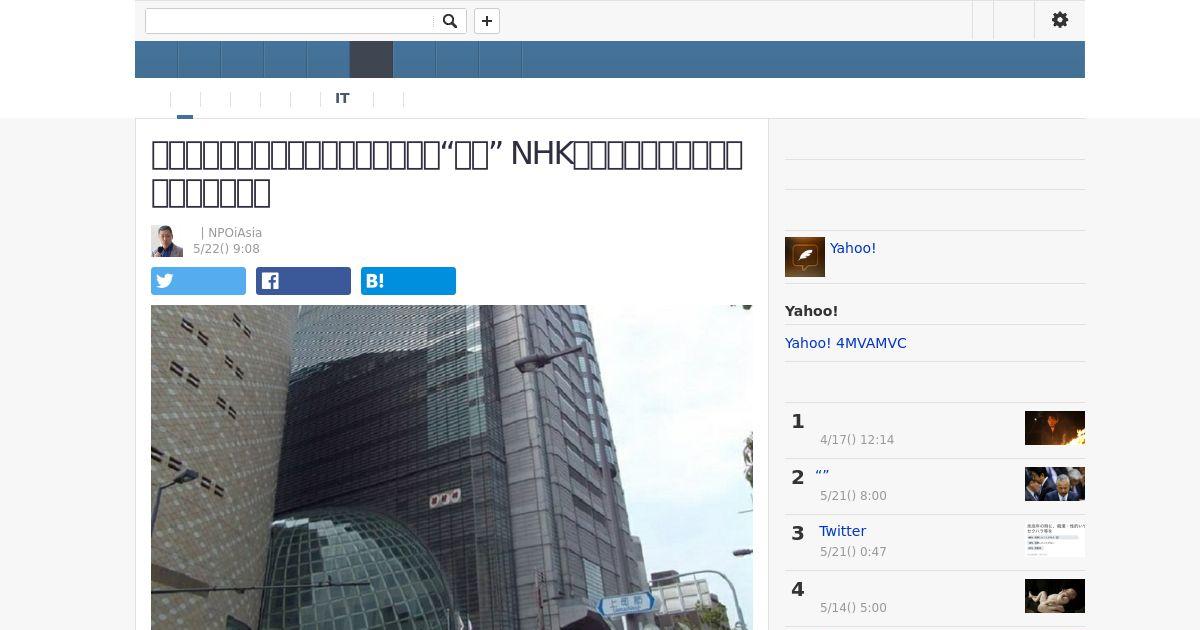Click the Yahoo! link beside feather icon
Image resolution: width=1200 pixels, height=630 pixels.
pos(853,248)
